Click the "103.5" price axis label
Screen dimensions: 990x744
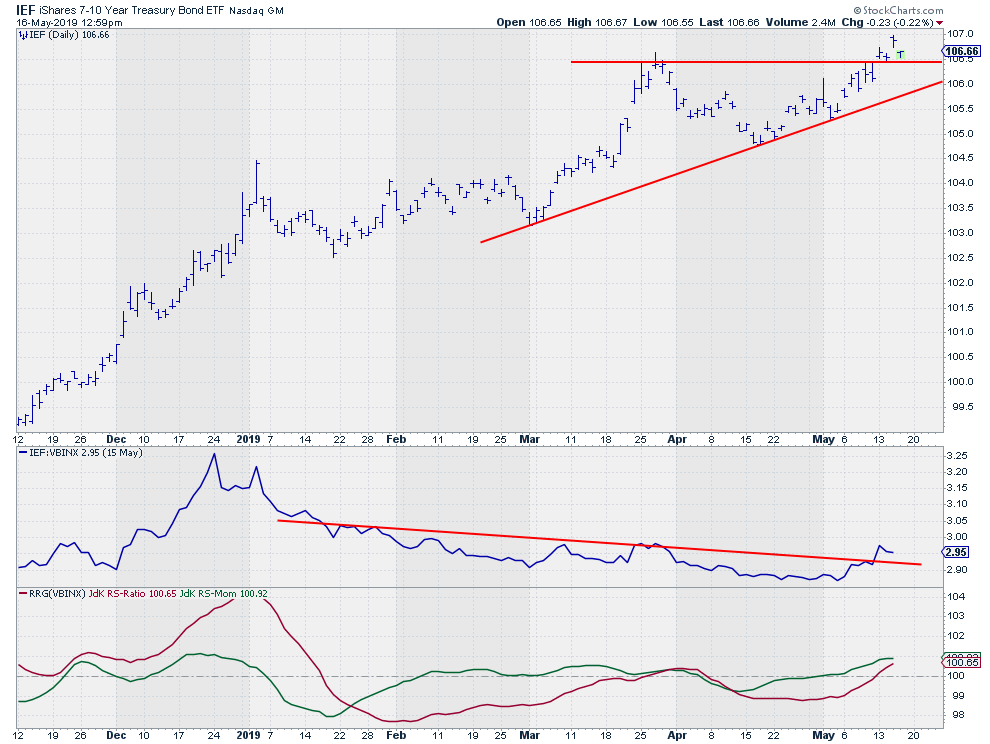pos(958,208)
